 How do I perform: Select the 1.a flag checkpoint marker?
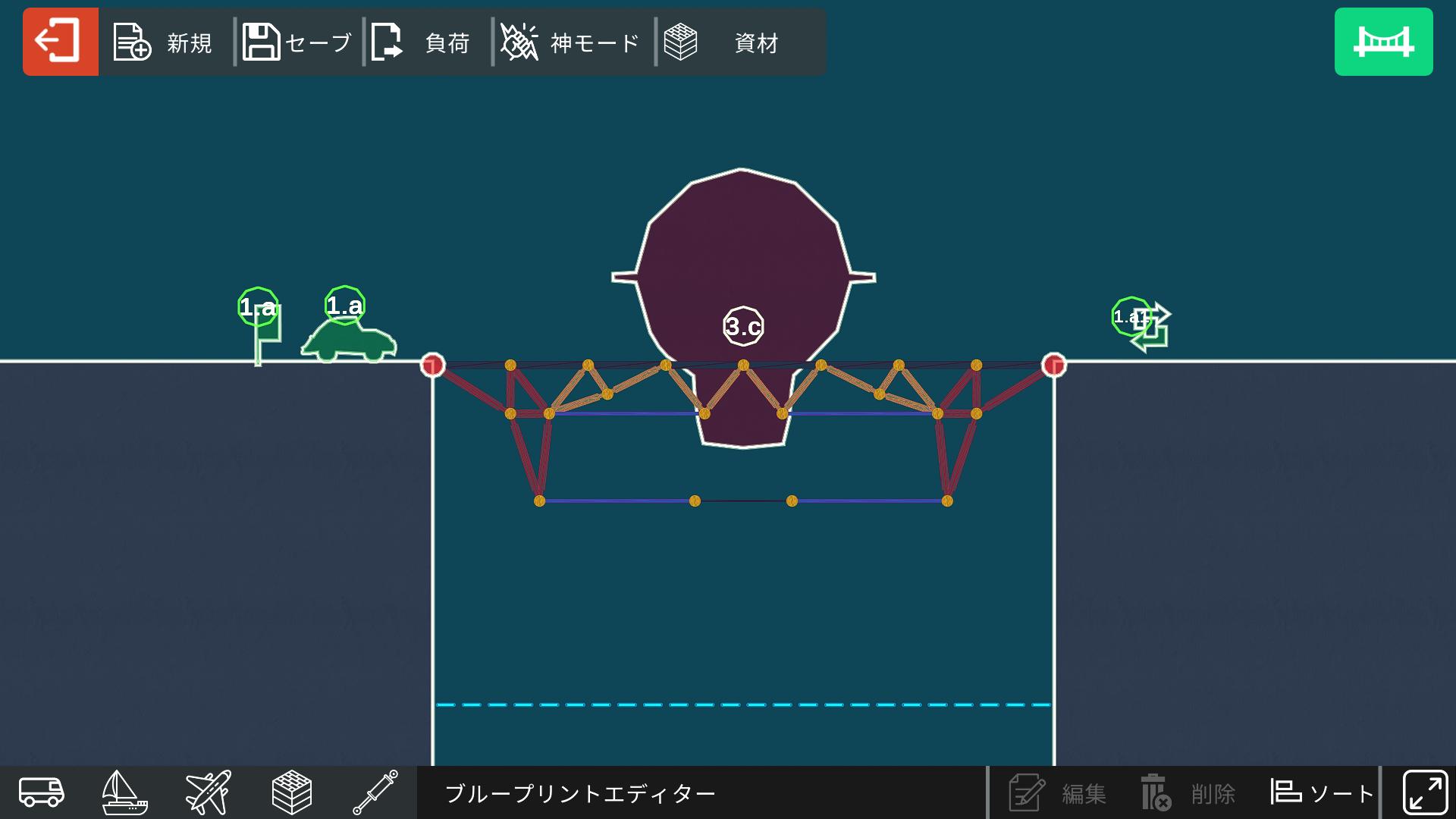pos(258,307)
